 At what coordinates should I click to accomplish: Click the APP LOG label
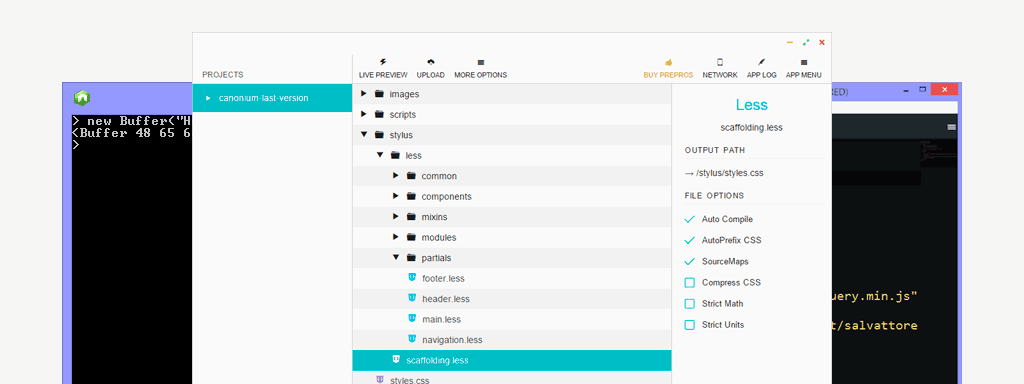(761, 75)
